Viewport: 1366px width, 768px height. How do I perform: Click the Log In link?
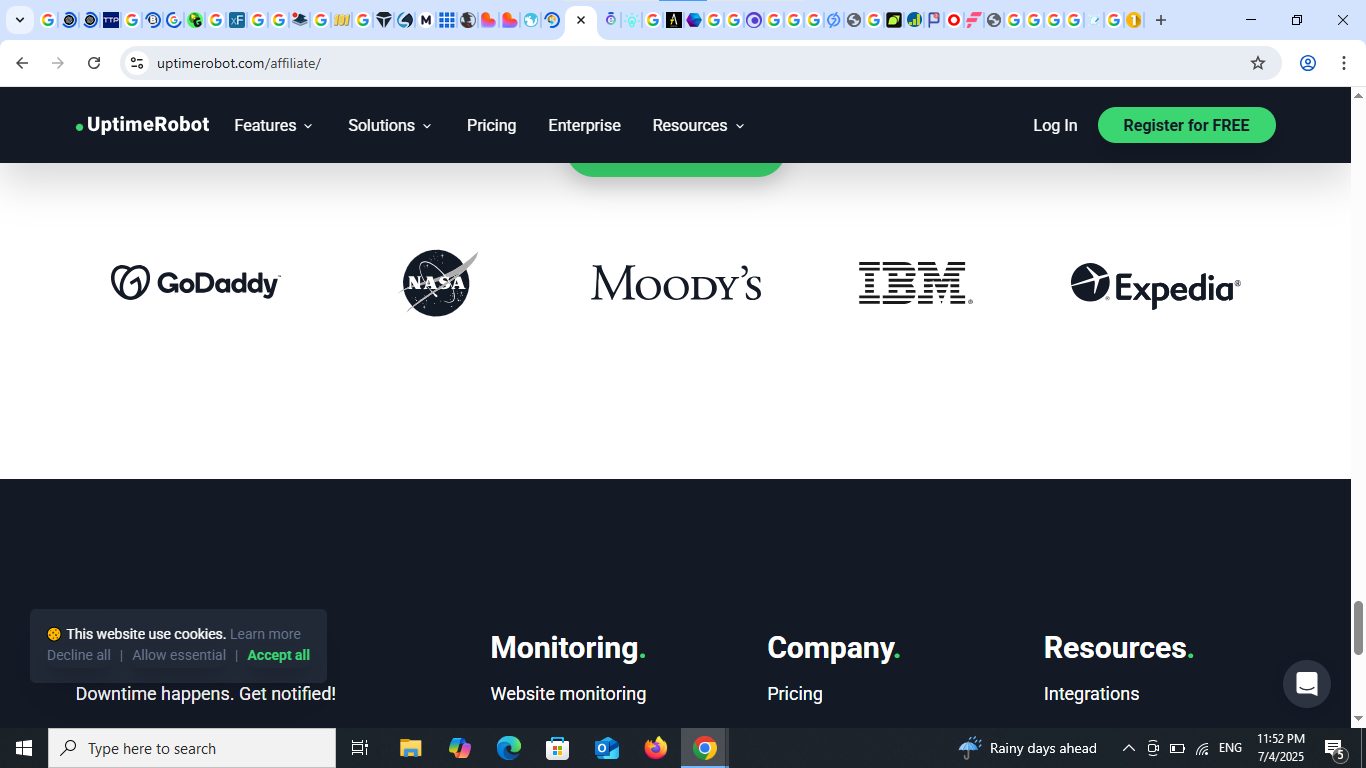pos(1055,125)
